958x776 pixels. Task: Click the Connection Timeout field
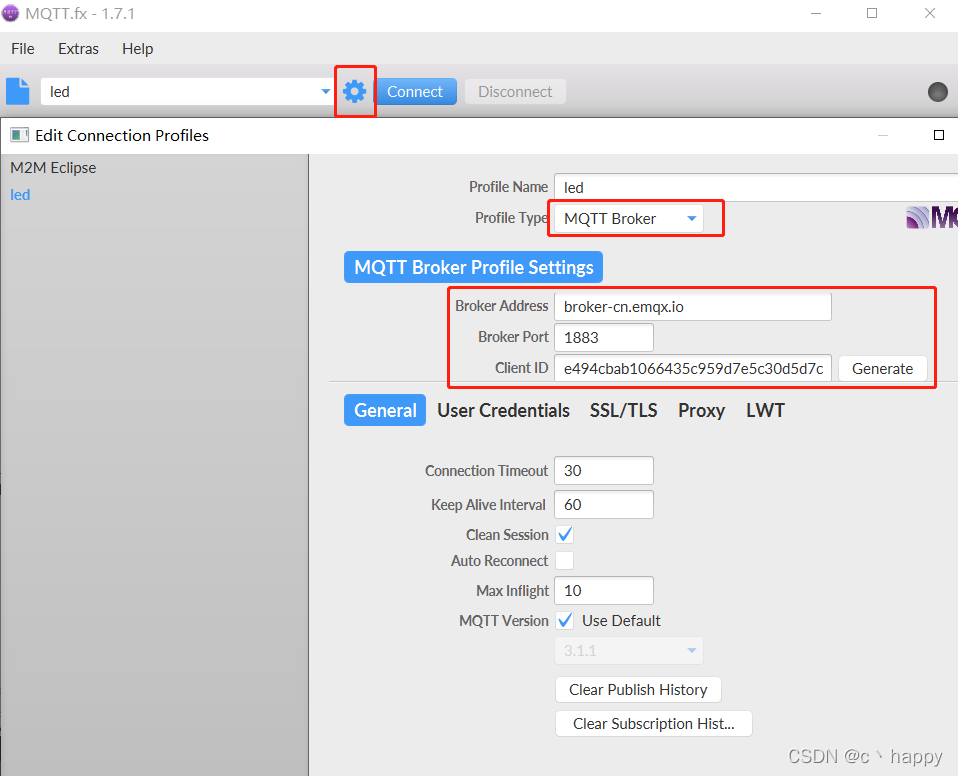(604, 470)
